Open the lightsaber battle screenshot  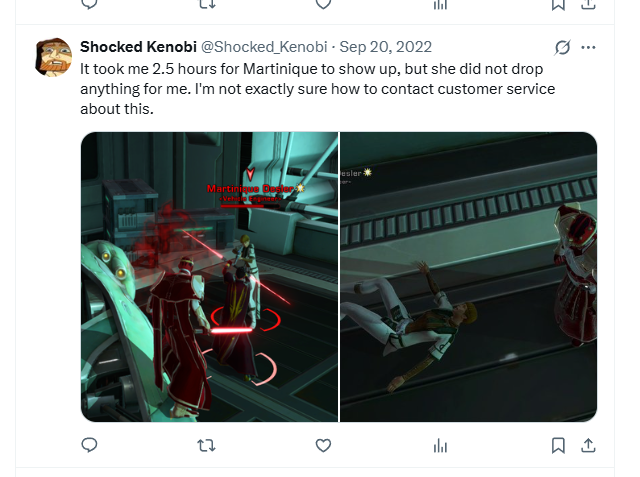pyautogui.click(x=209, y=277)
